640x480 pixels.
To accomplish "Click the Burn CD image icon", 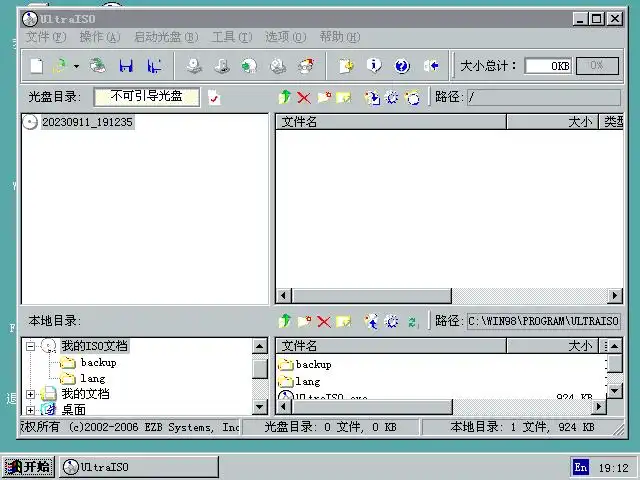I will [306, 66].
